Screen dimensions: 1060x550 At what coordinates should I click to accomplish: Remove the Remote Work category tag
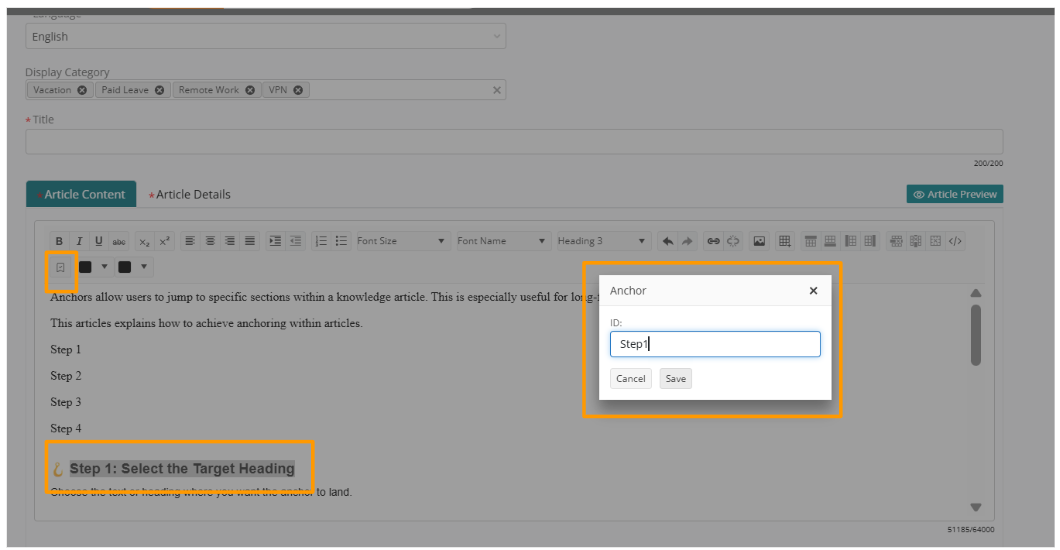250,90
